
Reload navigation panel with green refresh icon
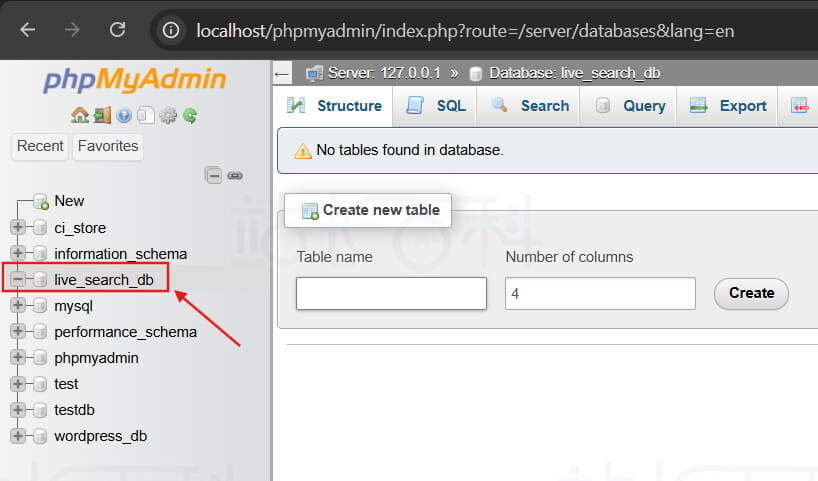(190, 115)
